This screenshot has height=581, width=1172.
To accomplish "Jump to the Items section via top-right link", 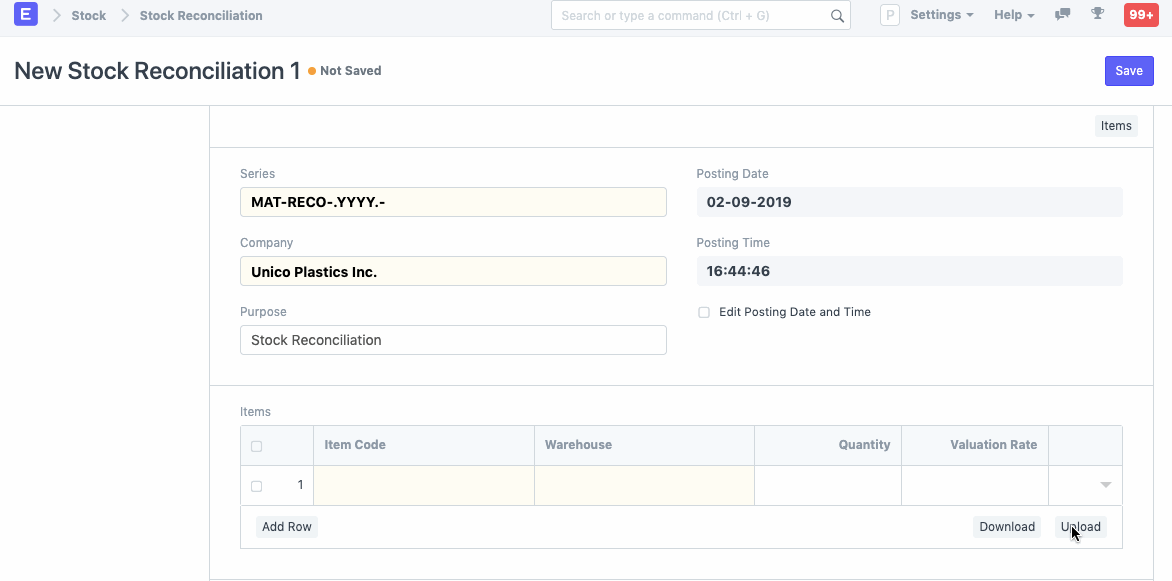I will 1115,125.
